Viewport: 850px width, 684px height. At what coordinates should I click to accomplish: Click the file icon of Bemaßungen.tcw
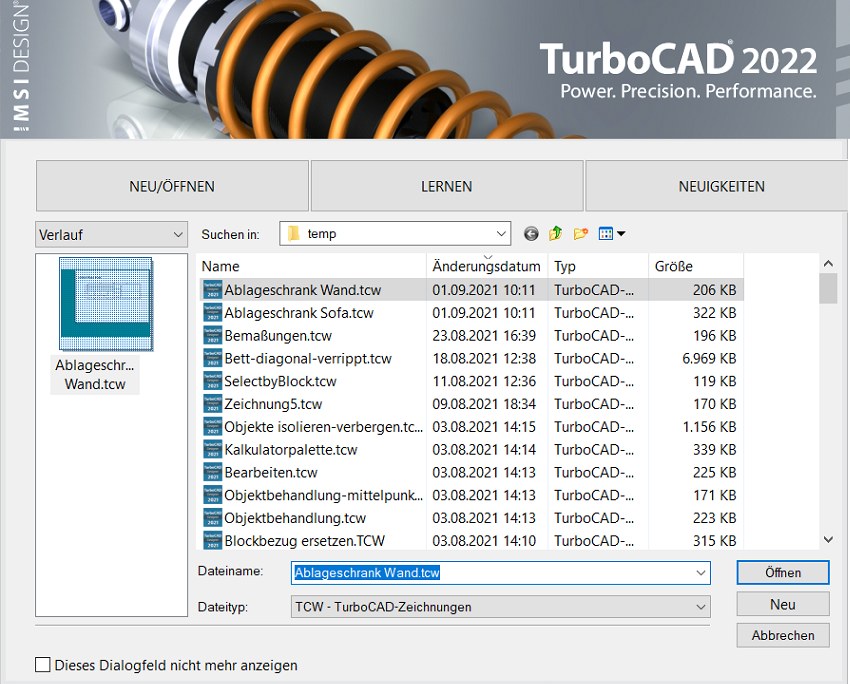pyautogui.click(x=212, y=335)
